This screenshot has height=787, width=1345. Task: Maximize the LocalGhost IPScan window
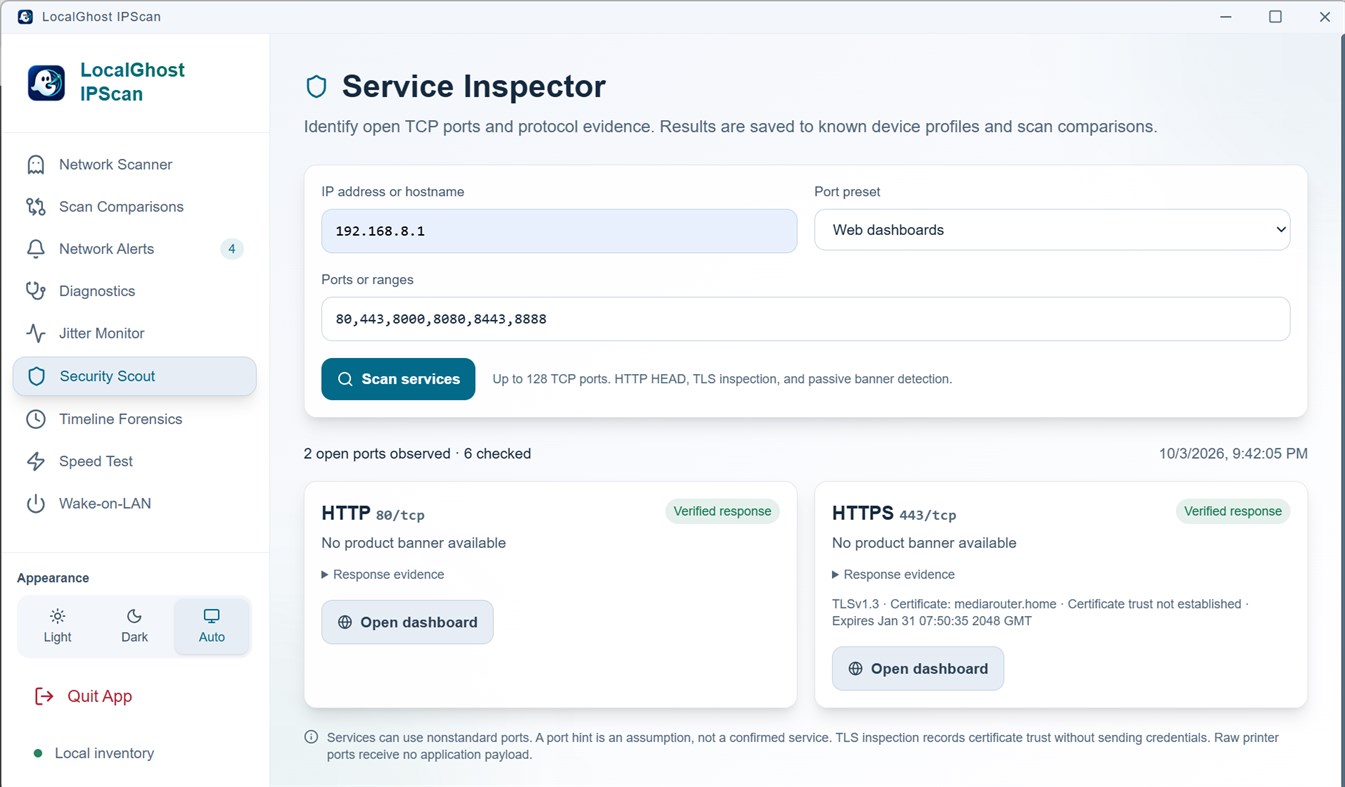coord(1275,16)
